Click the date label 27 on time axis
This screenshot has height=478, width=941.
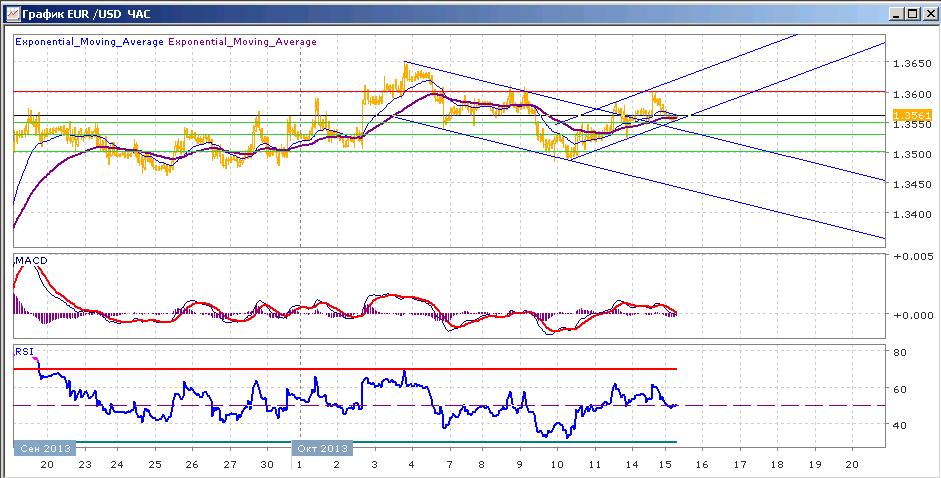(x=229, y=465)
